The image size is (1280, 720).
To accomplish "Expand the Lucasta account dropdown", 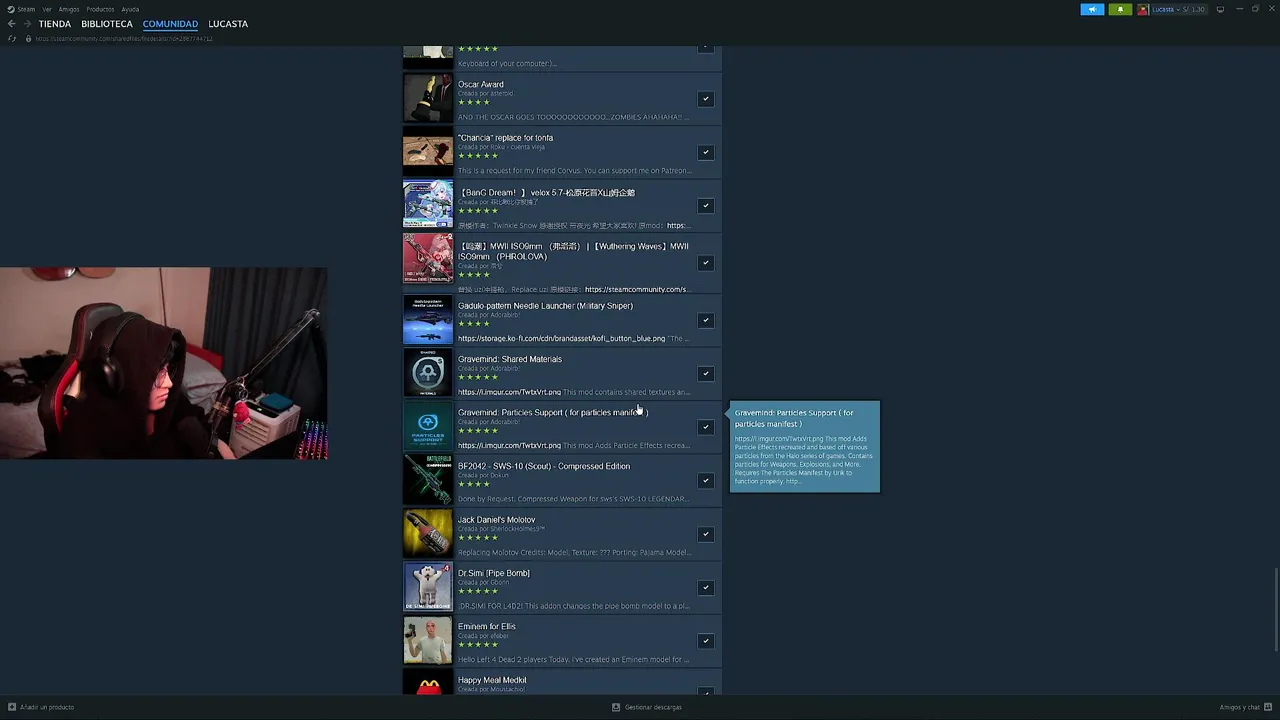I will [1178, 9].
